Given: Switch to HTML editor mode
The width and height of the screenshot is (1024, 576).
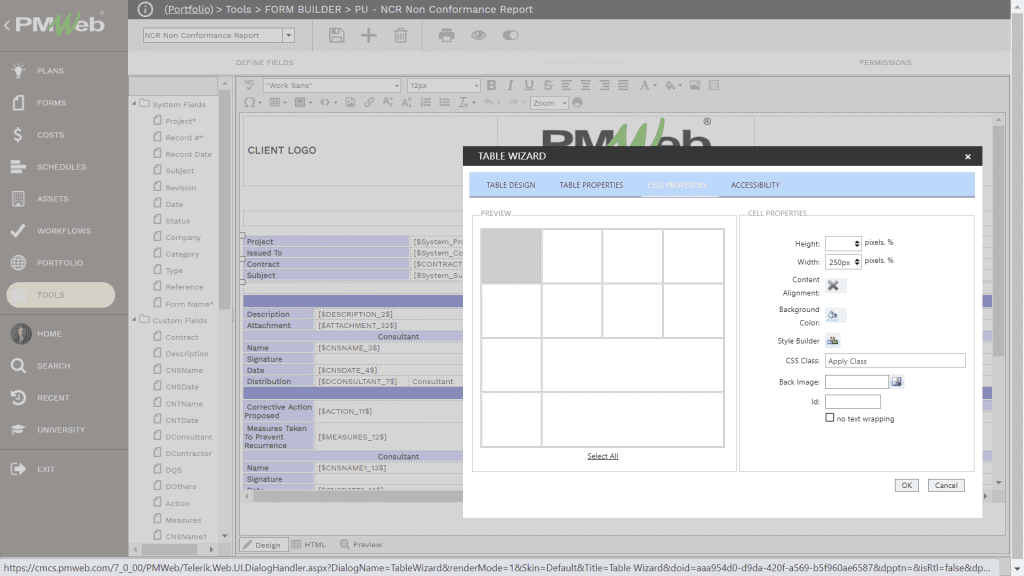Looking at the screenshot, I should pos(308,545).
